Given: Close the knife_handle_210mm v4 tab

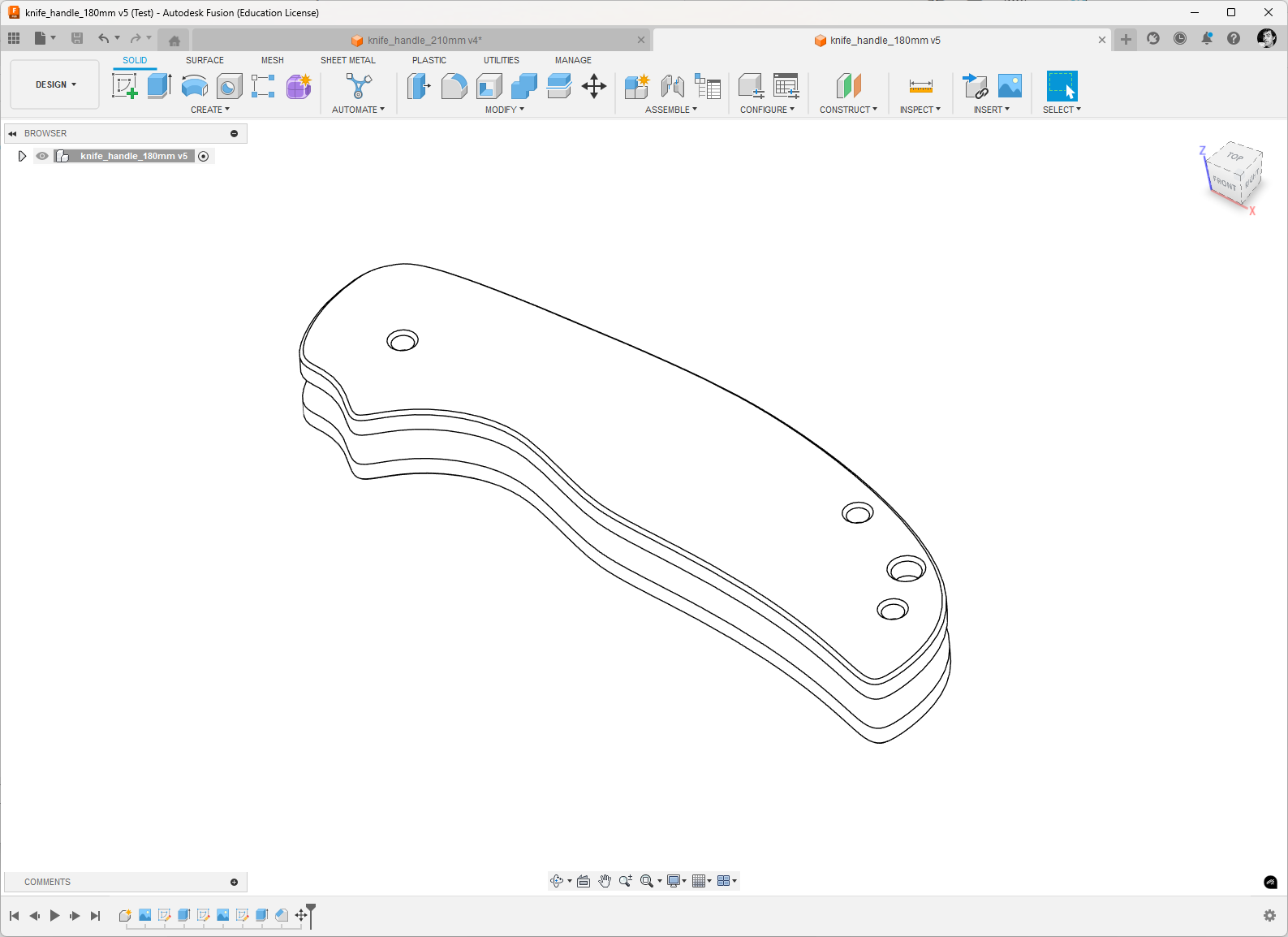Looking at the screenshot, I should pos(641,40).
